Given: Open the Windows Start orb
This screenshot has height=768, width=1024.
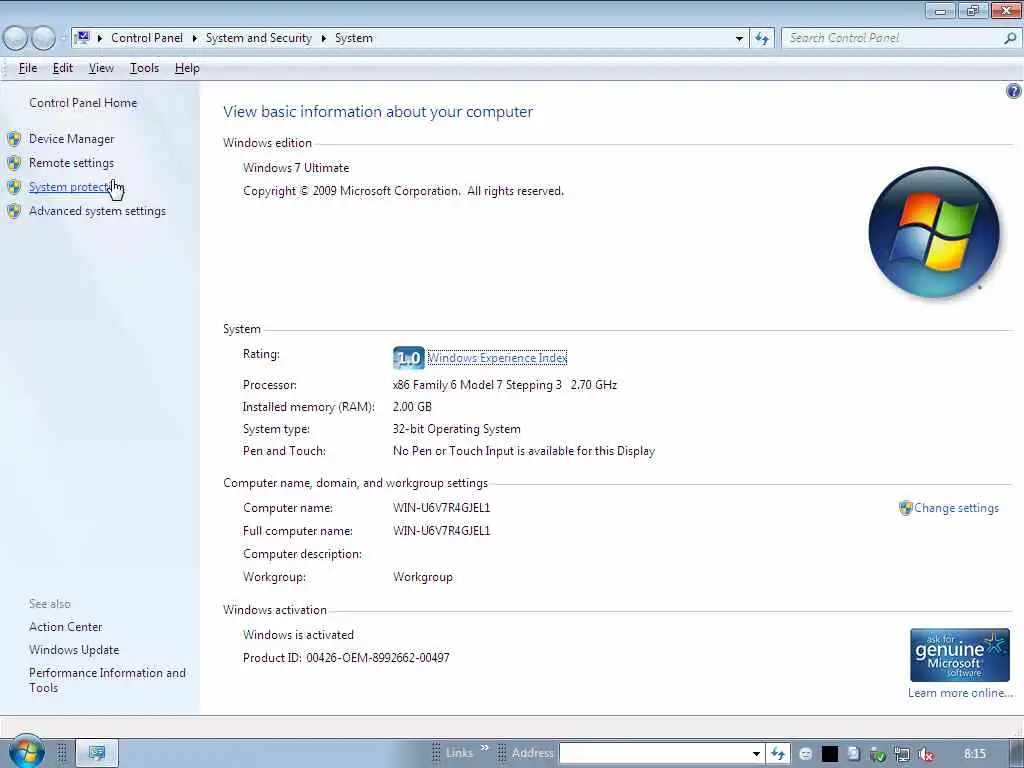Looking at the screenshot, I should (x=27, y=752).
